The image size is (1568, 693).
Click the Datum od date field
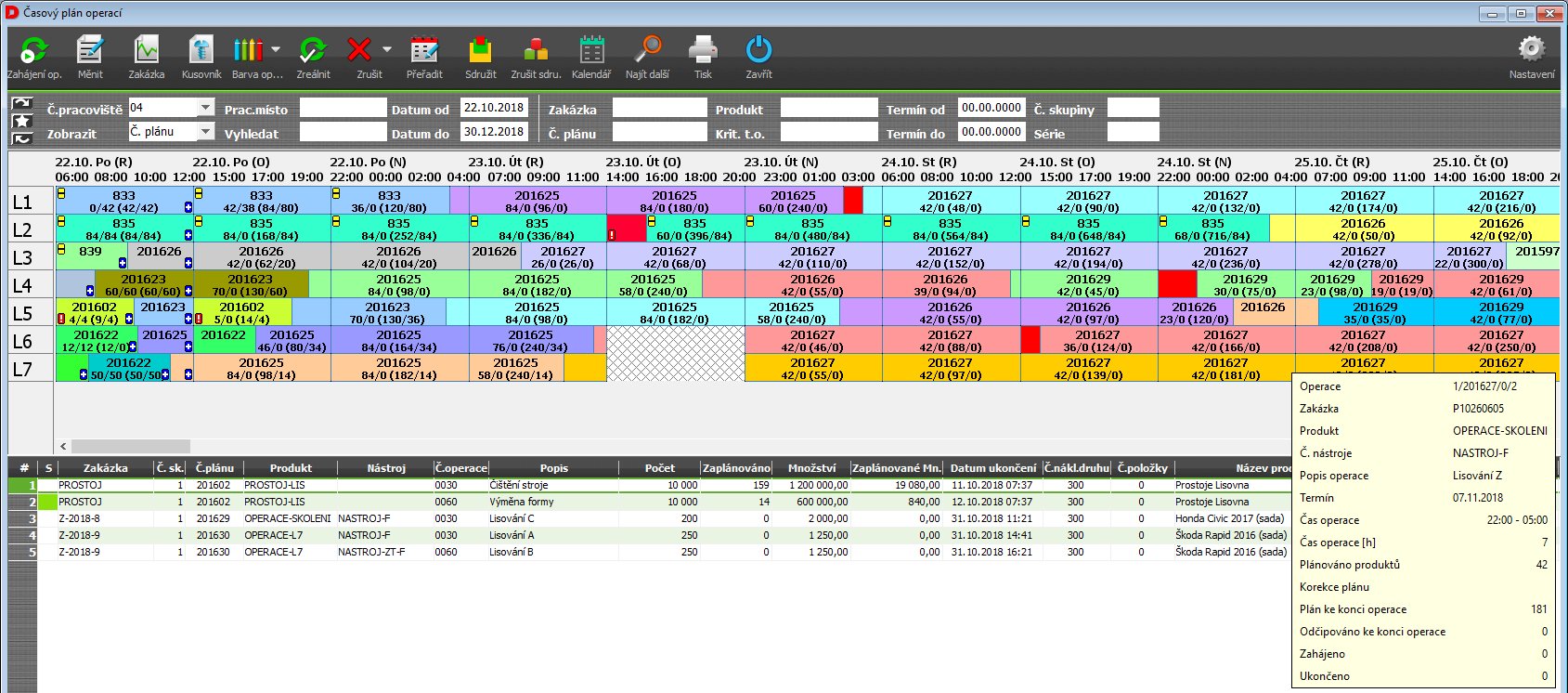[x=495, y=108]
